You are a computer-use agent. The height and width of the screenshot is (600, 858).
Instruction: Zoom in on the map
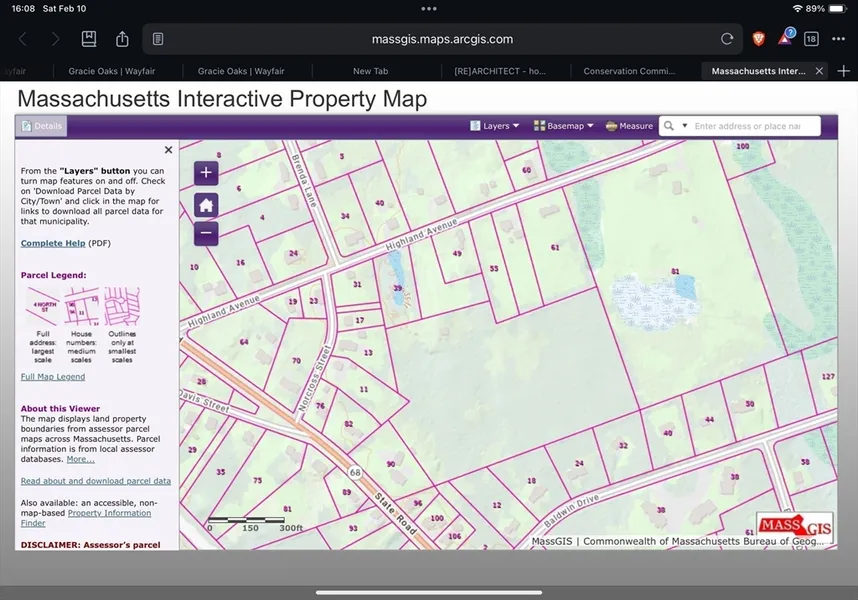tap(206, 173)
